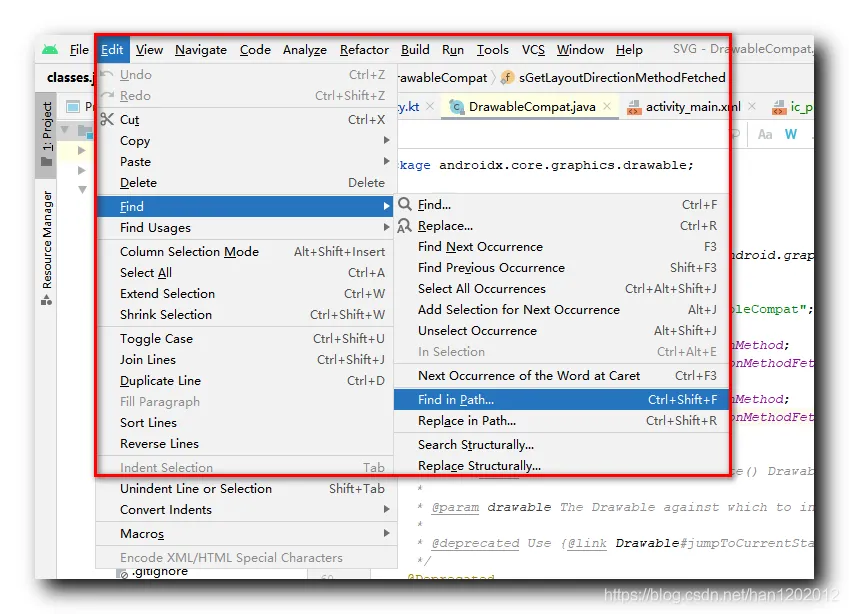This screenshot has width=849, height=614.
Task: Choose Select All entry
Action: coord(245,273)
